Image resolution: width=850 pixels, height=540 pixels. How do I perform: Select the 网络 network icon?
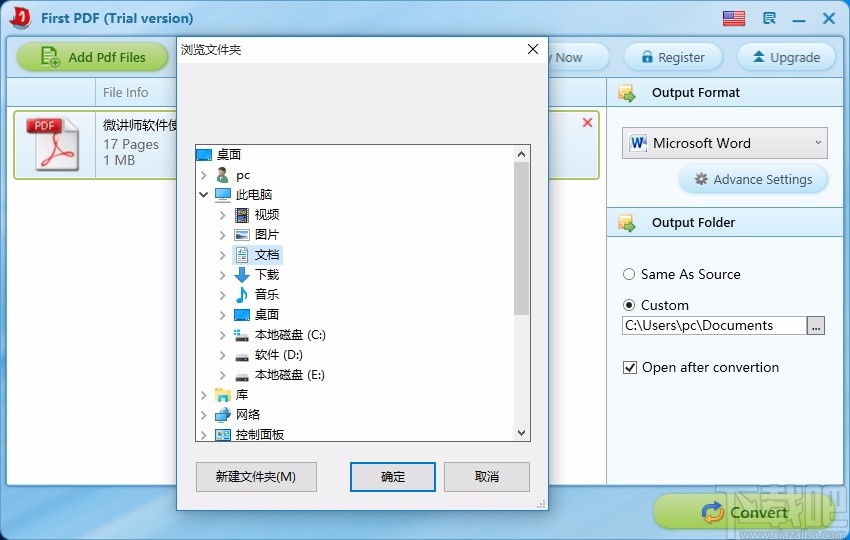pyautogui.click(x=223, y=415)
